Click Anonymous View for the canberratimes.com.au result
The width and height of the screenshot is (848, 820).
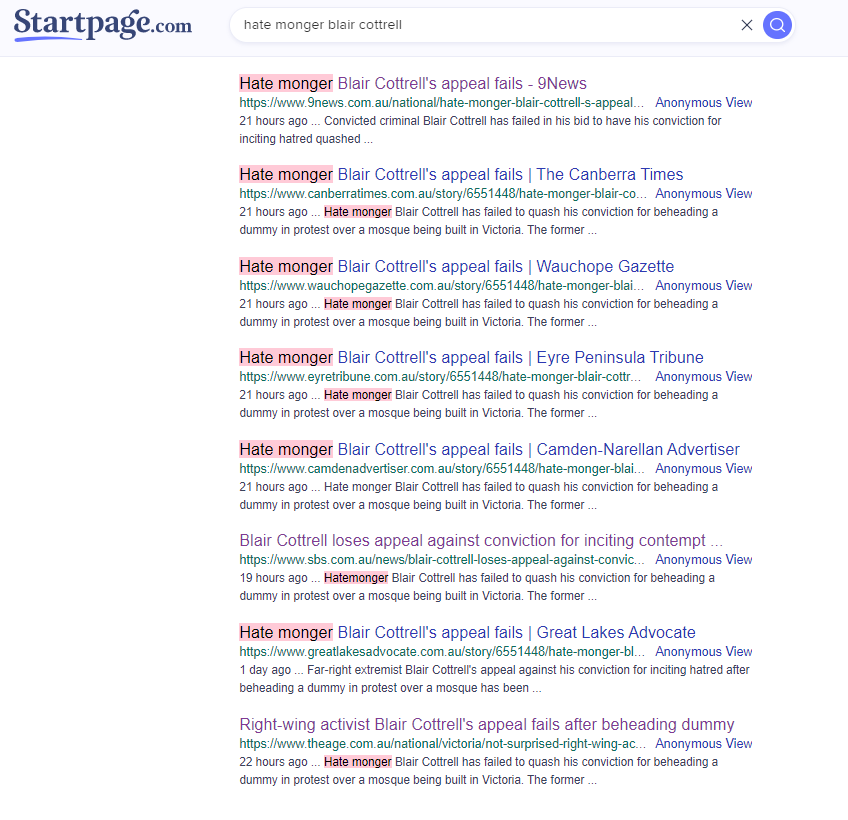tap(704, 193)
